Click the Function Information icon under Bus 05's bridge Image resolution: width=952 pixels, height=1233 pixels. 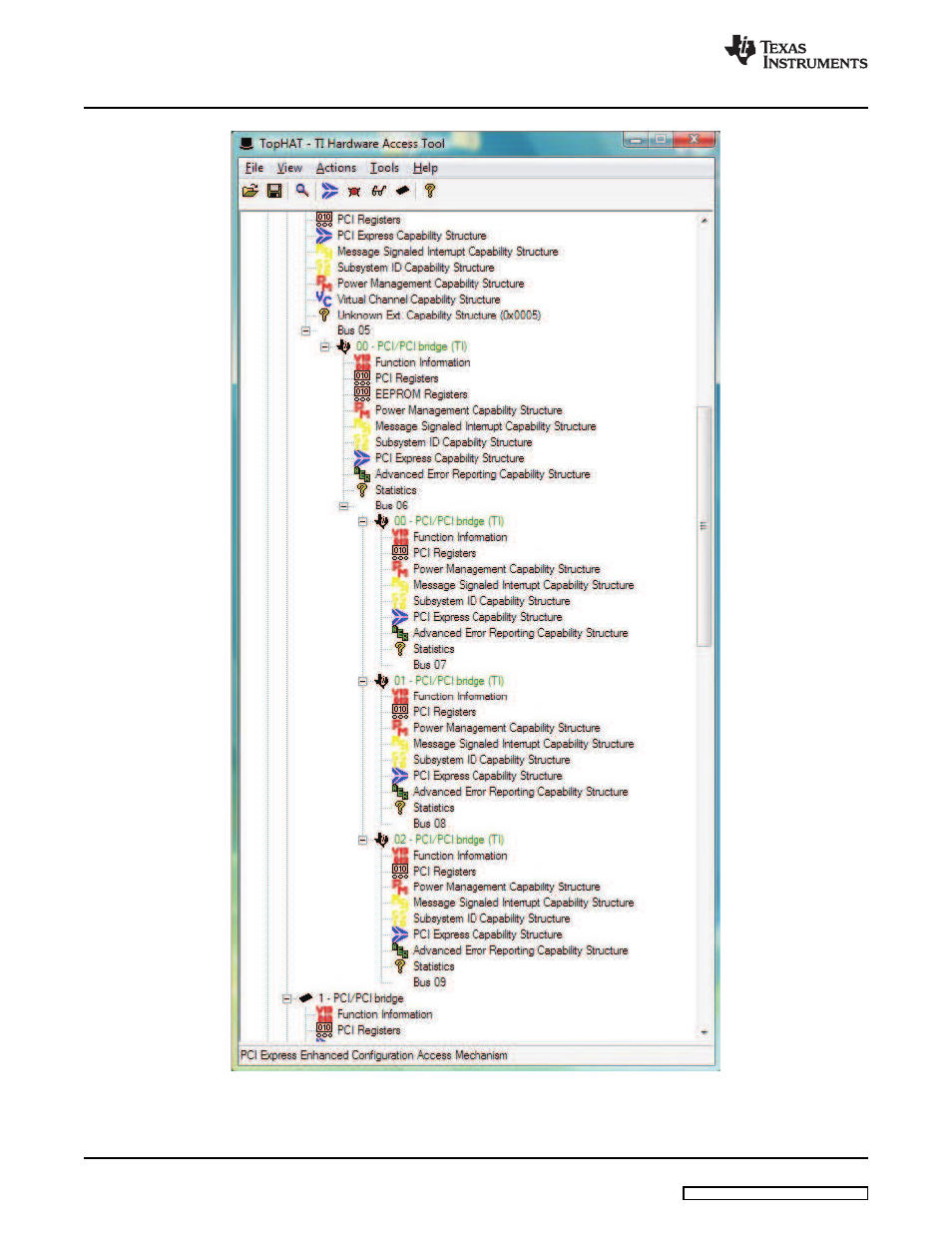pos(362,362)
